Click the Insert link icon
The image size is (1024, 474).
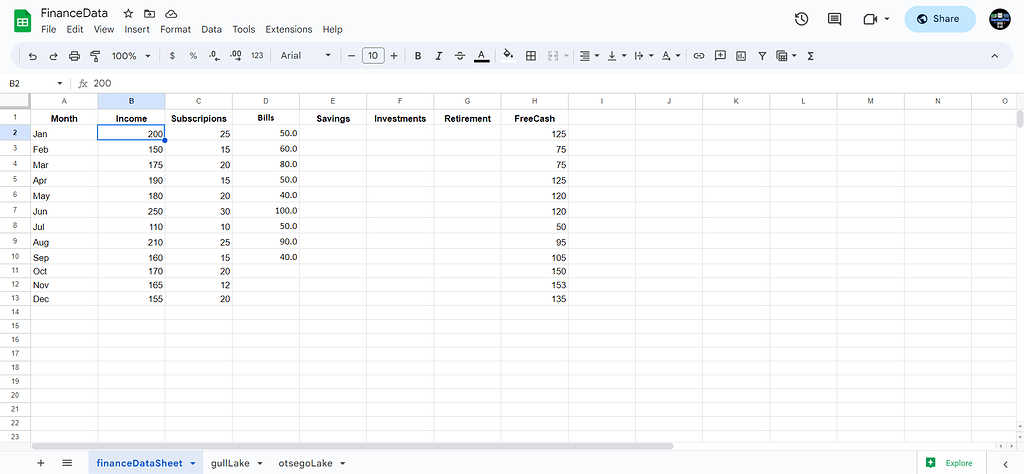point(699,56)
